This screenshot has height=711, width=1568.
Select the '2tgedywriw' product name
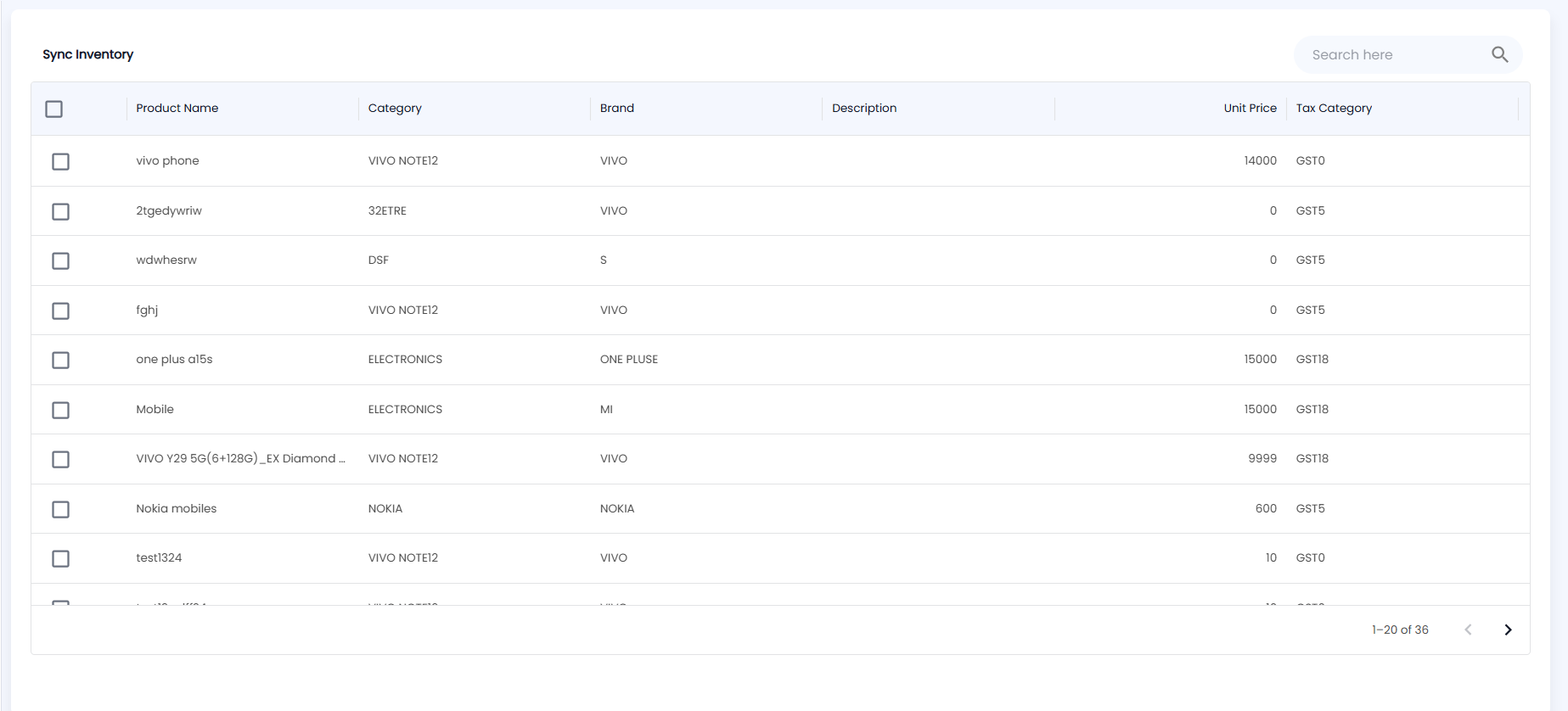(x=169, y=210)
